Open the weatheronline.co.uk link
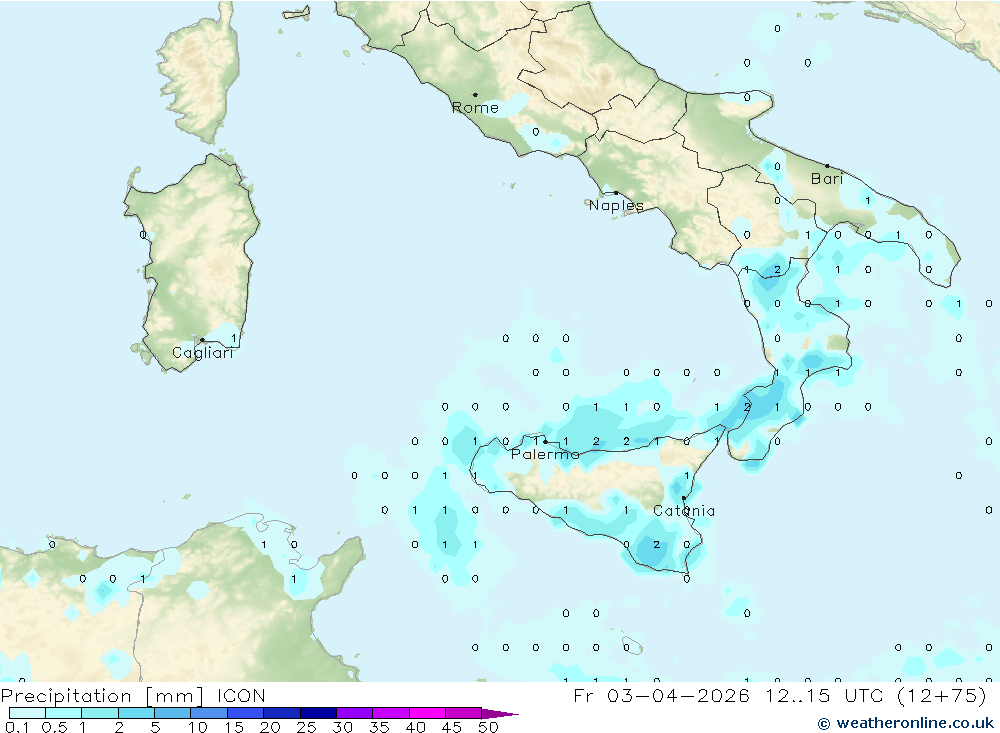Screen dimensions: 1000x733 pyautogui.click(x=906, y=723)
